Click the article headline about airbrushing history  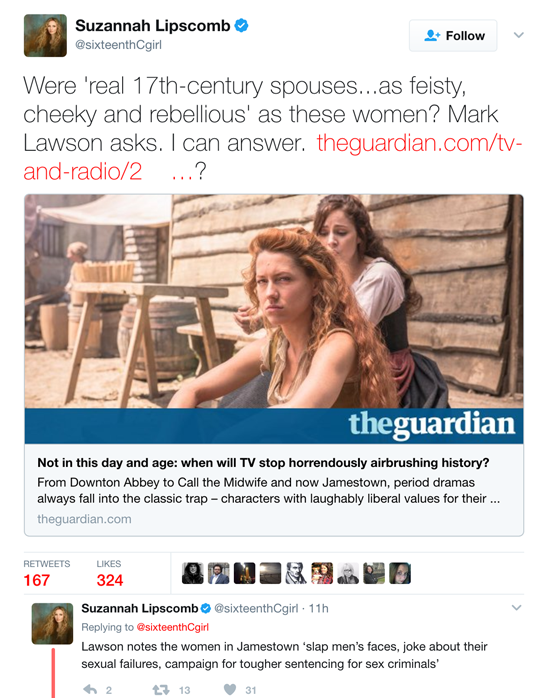[263, 463]
